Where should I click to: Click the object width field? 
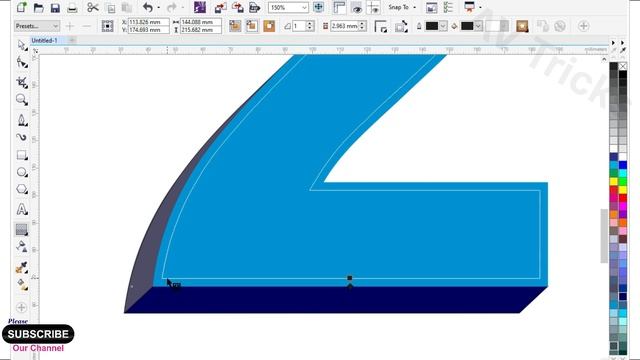[x=200, y=22]
